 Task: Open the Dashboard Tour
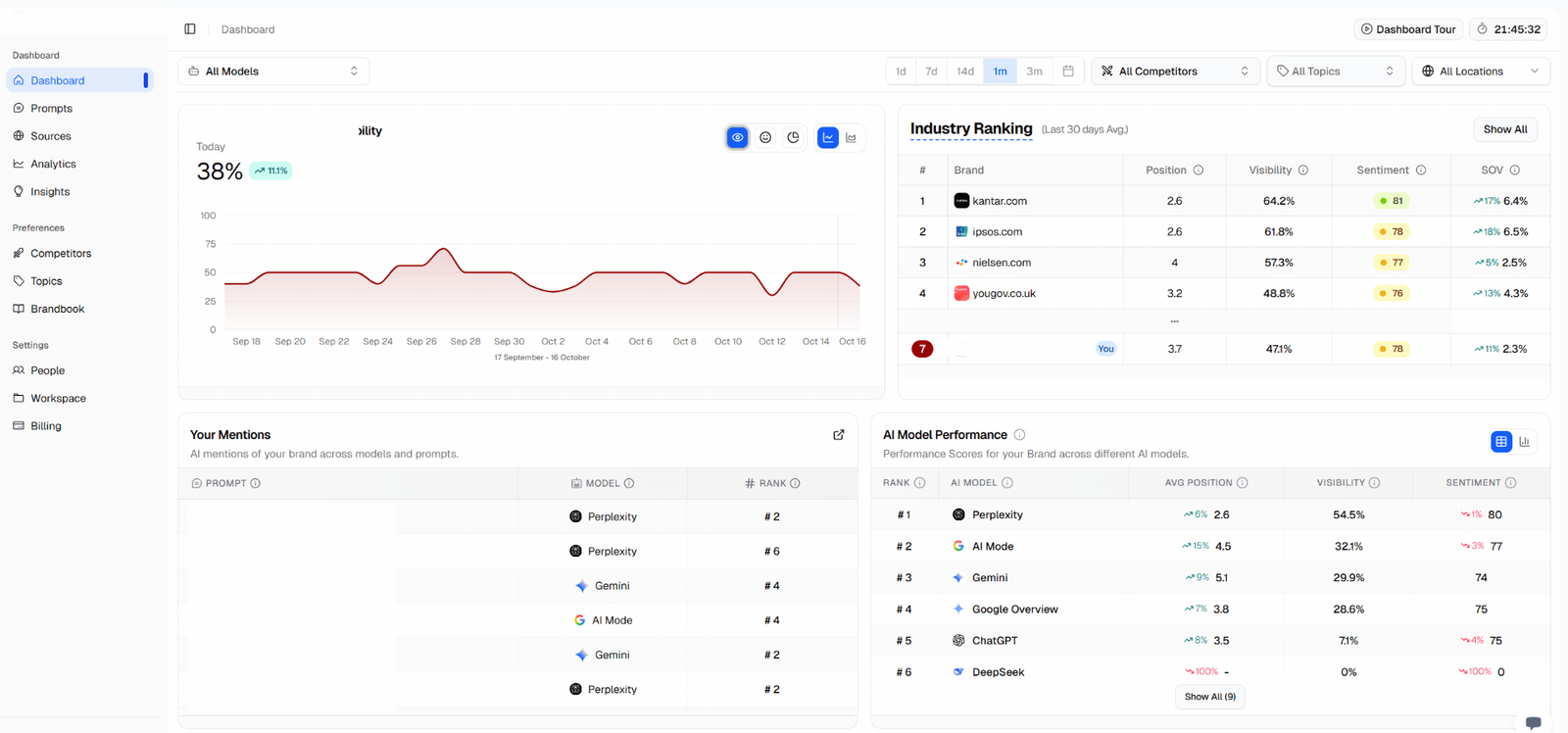[1408, 29]
